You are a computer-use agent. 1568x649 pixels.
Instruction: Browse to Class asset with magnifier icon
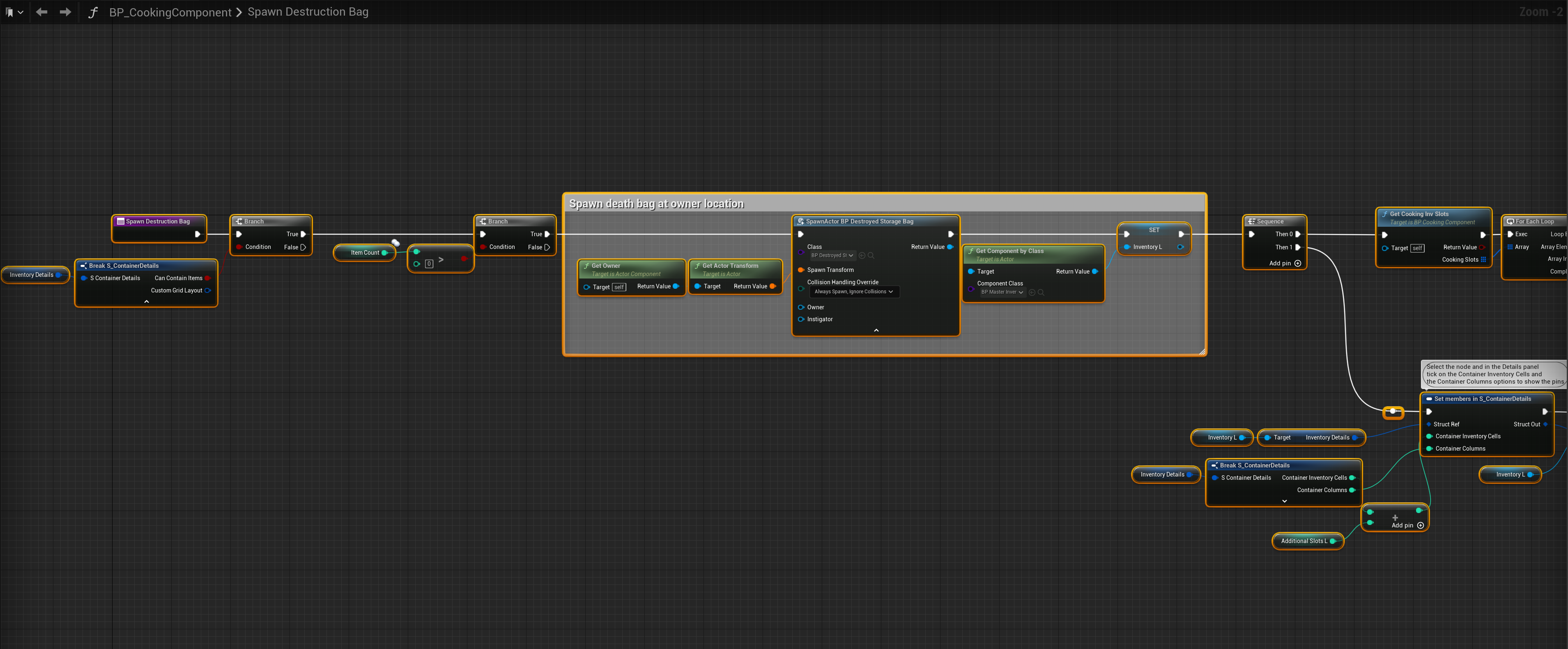871,256
